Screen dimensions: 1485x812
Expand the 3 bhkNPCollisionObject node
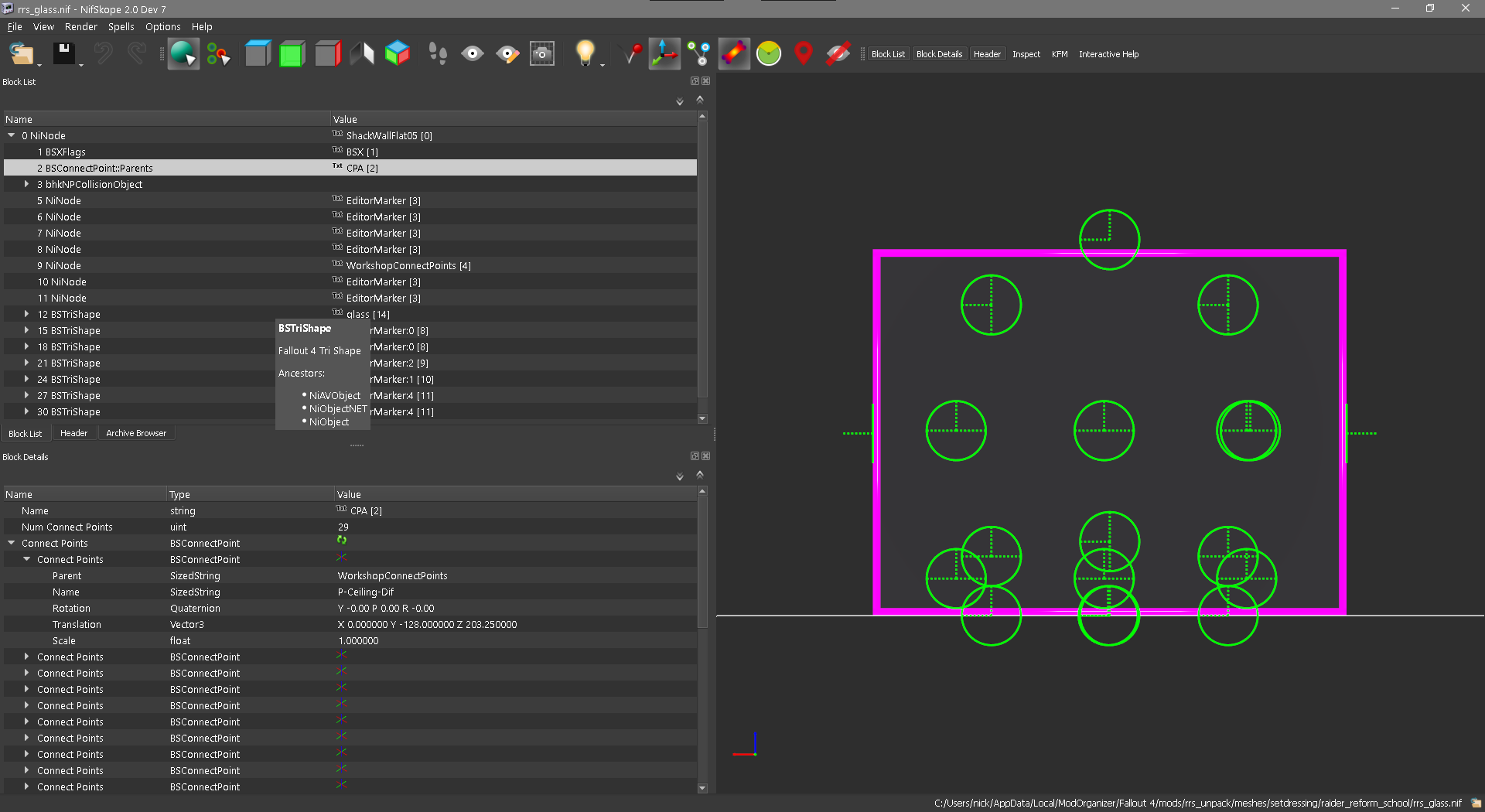point(26,184)
